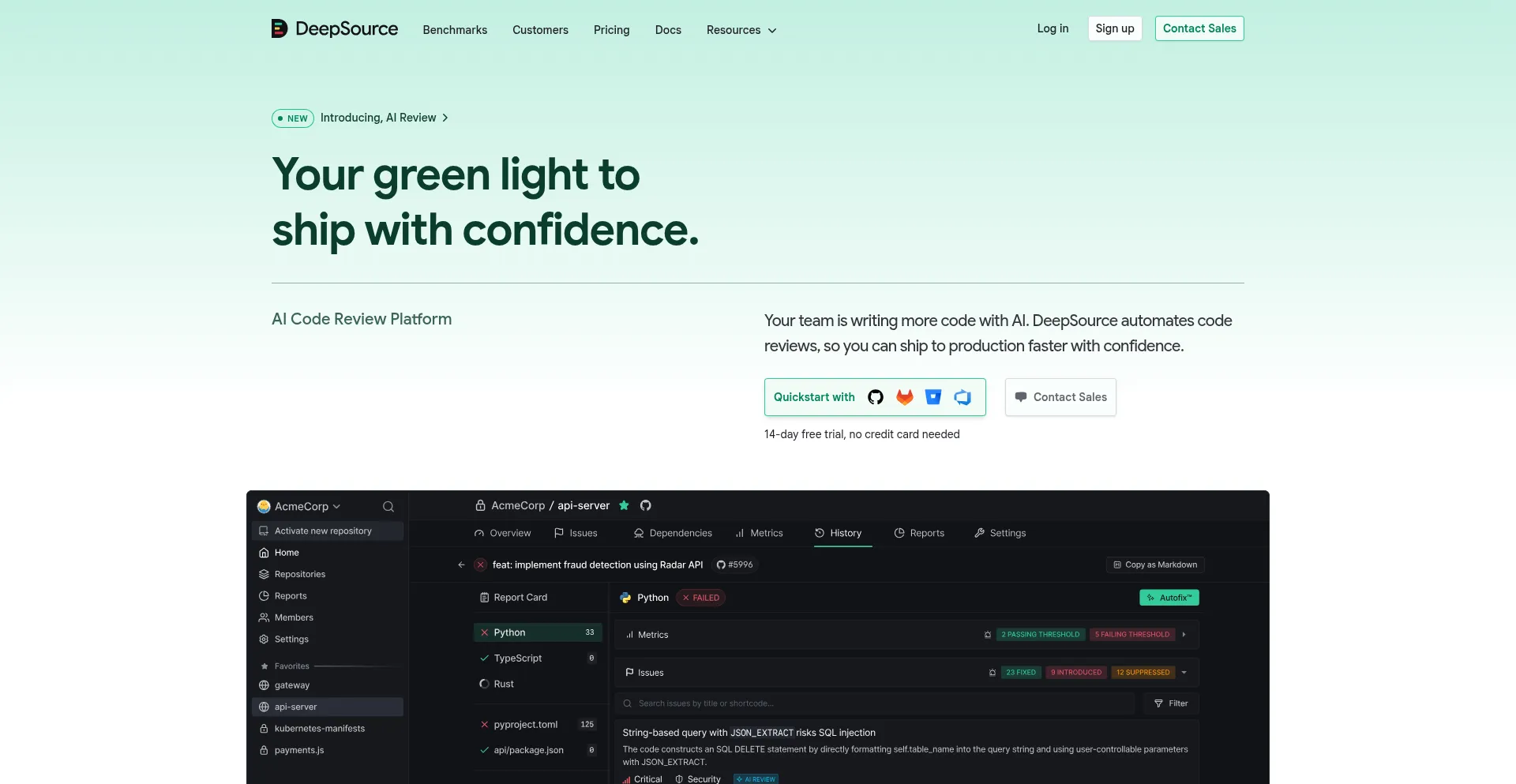Image resolution: width=1516 pixels, height=784 pixels.
Task: Expand the Metrics section arrow
Action: (1184, 634)
